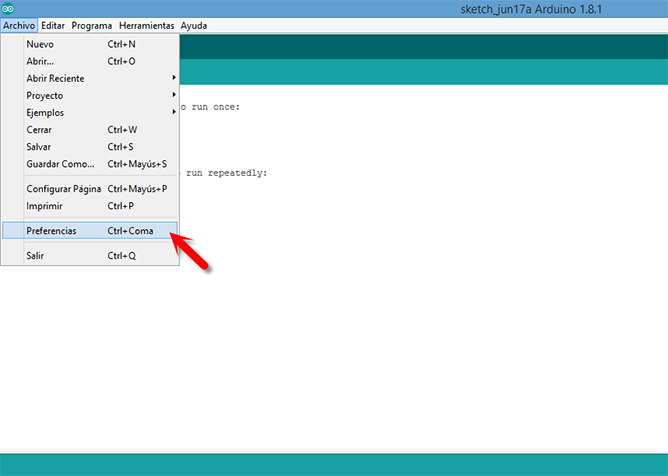
Task: Choose Guardar Como... menu entry
Action: click(x=90, y=164)
